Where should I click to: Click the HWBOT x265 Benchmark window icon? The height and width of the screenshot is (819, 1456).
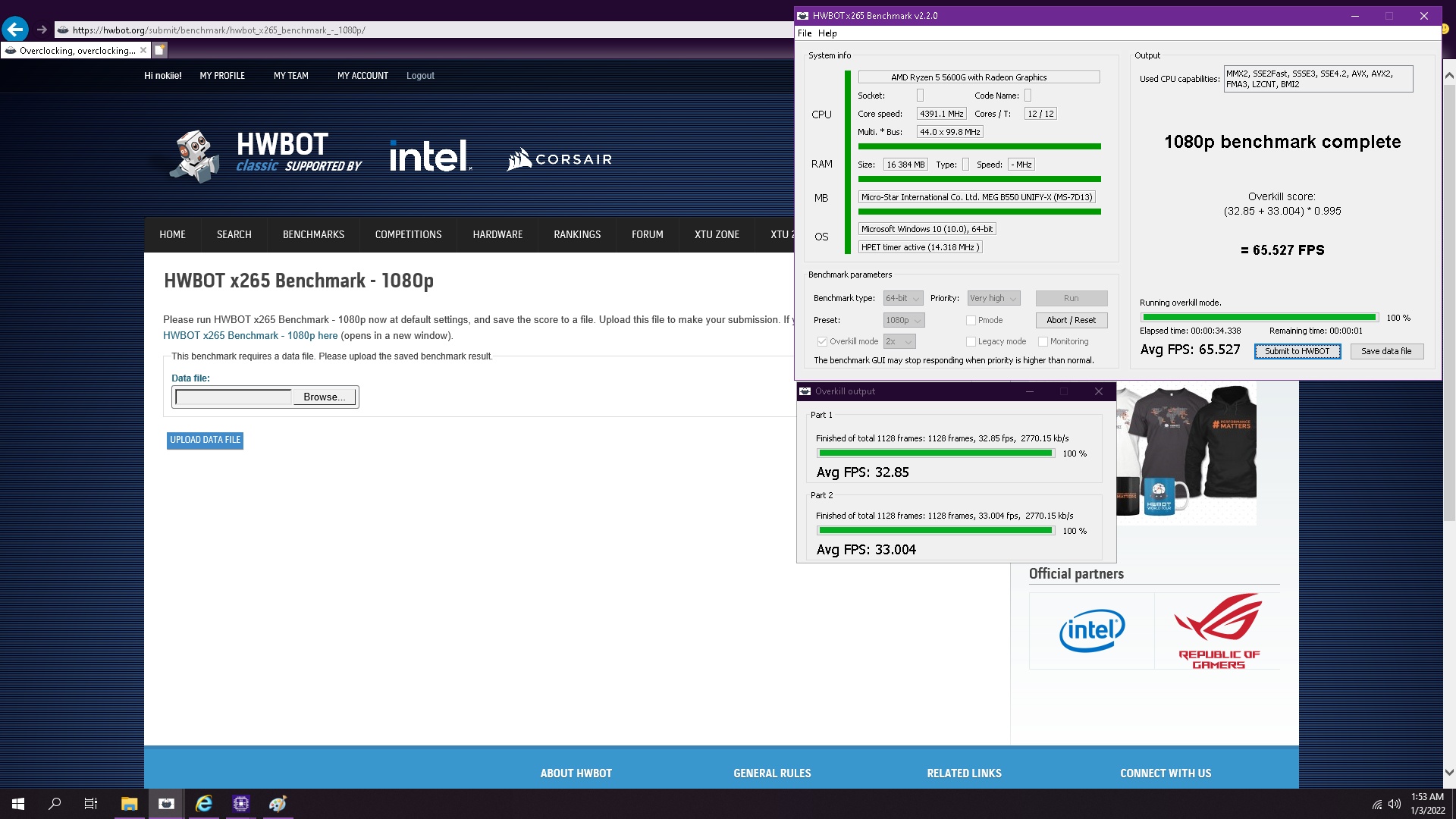(x=802, y=15)
